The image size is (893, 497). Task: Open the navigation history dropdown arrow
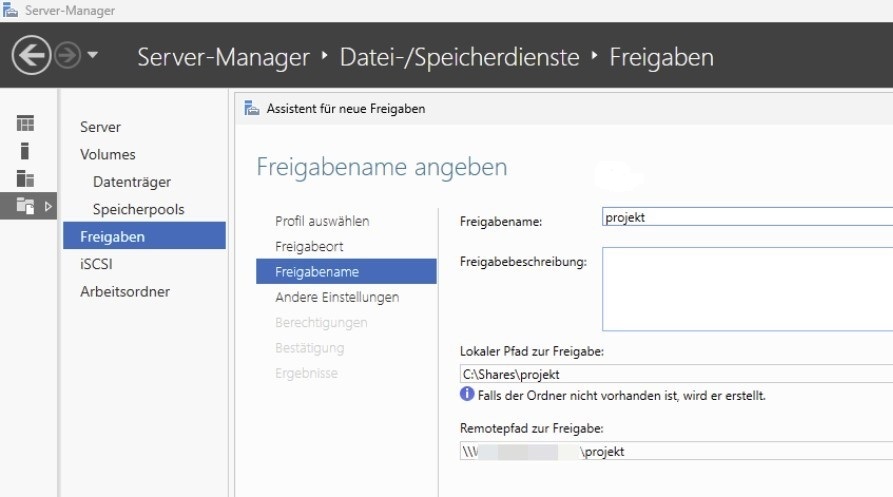[x=92, y=55]
